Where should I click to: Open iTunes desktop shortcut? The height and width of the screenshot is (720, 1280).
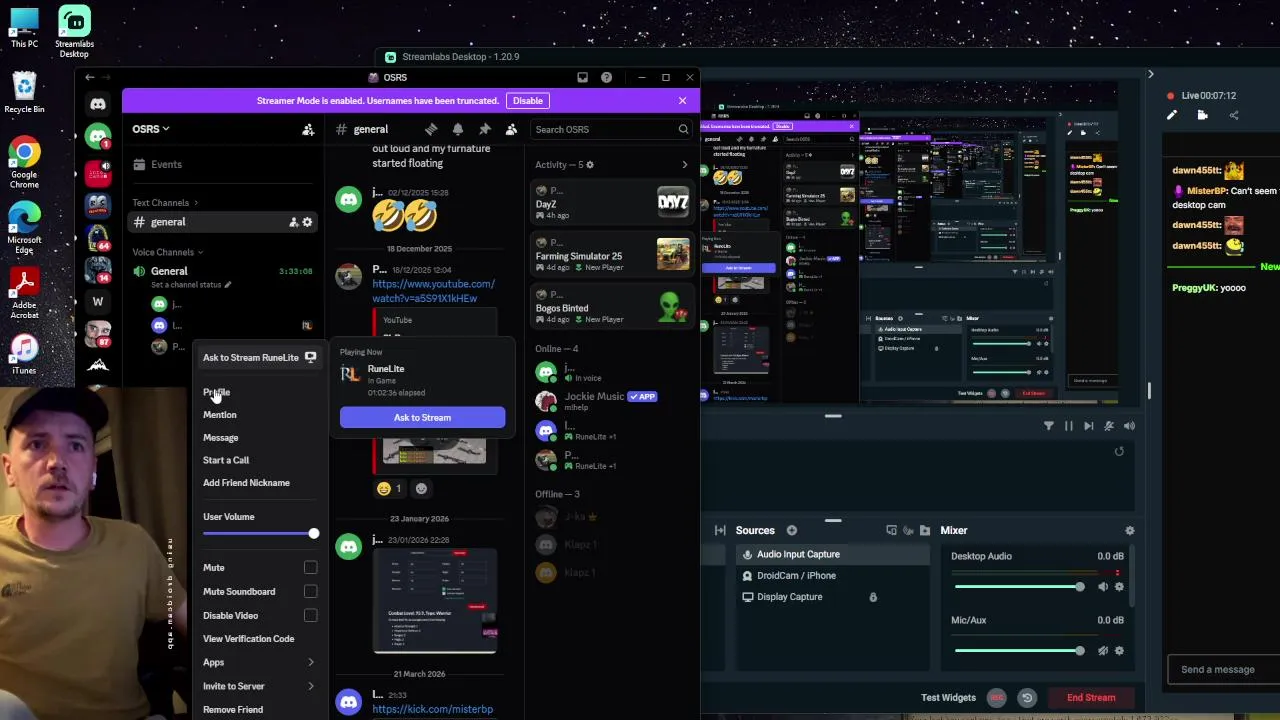coord(24,354)
